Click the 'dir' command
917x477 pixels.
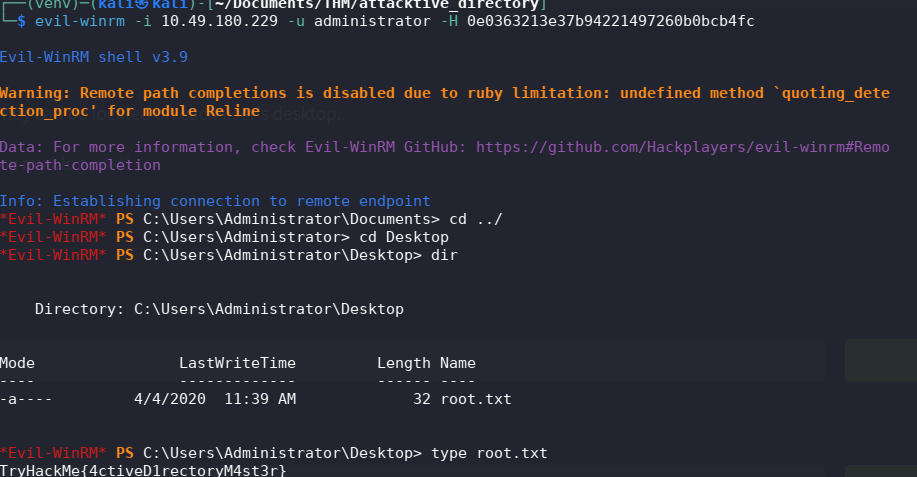[444, 255]
